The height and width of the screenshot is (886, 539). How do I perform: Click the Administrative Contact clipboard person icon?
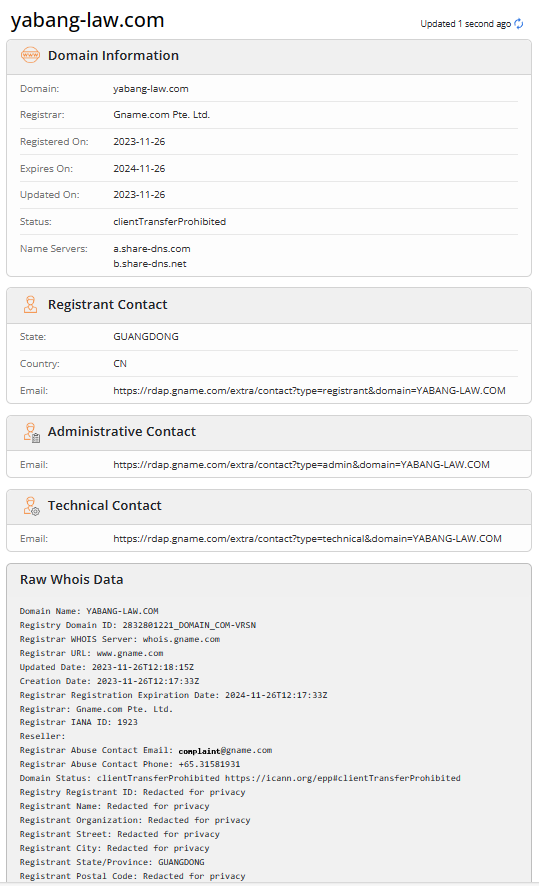(32, 432)
